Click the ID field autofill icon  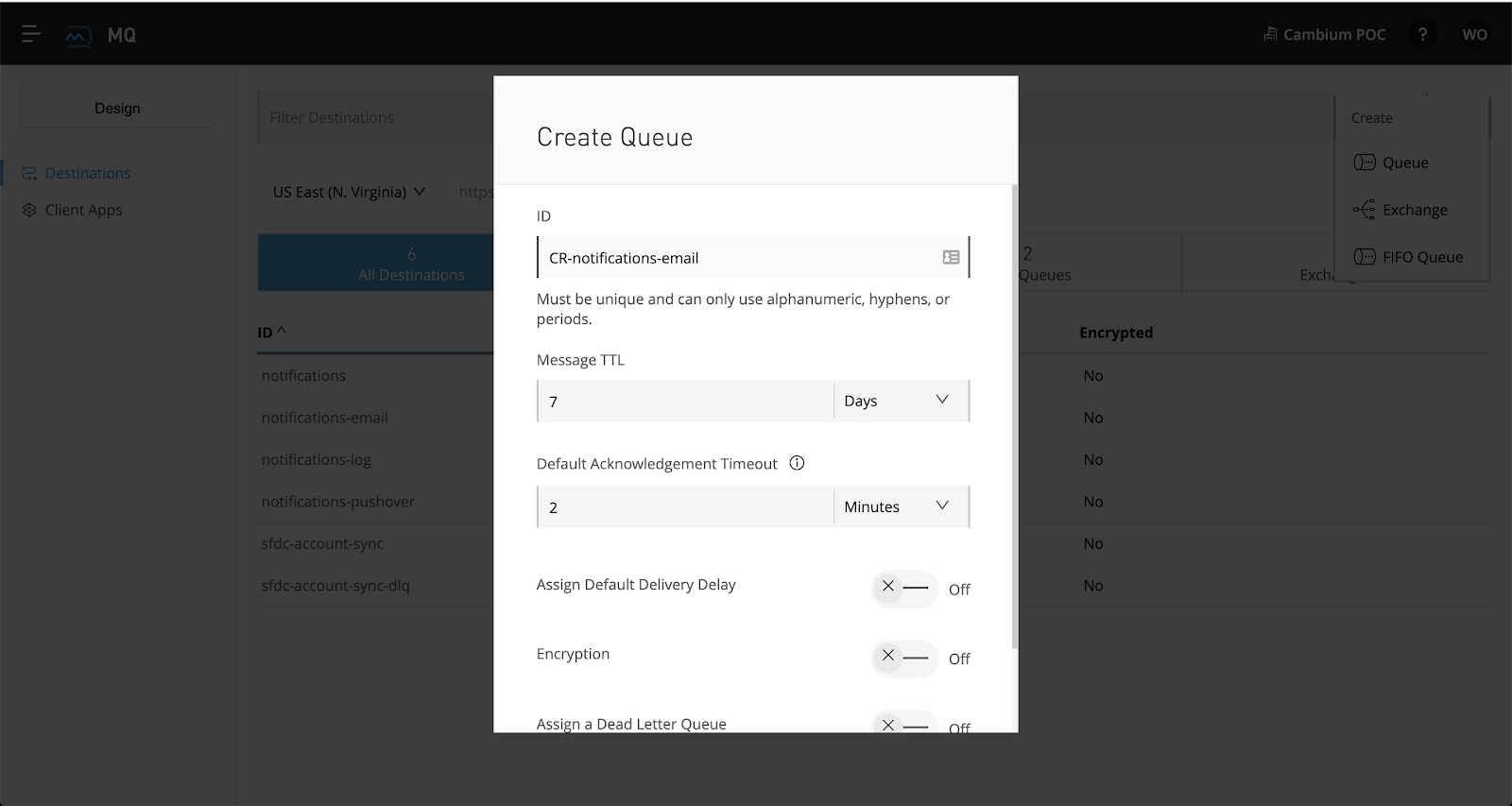951,258
